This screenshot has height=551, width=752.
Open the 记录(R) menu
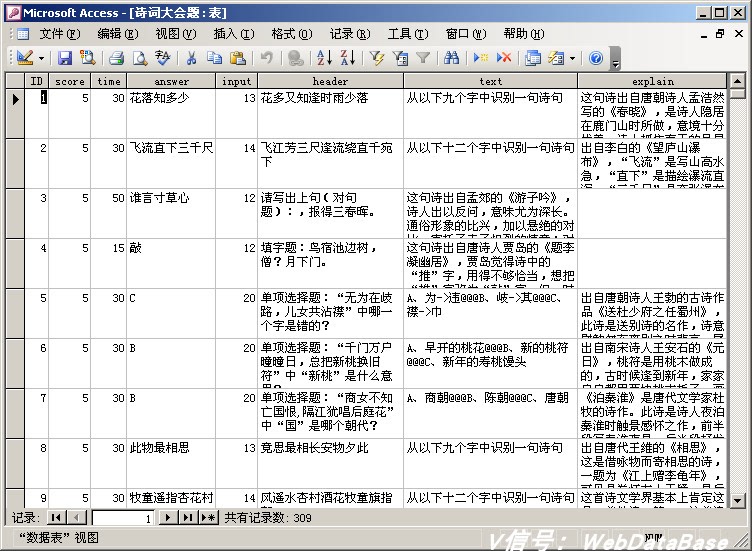tap(350, 34)
